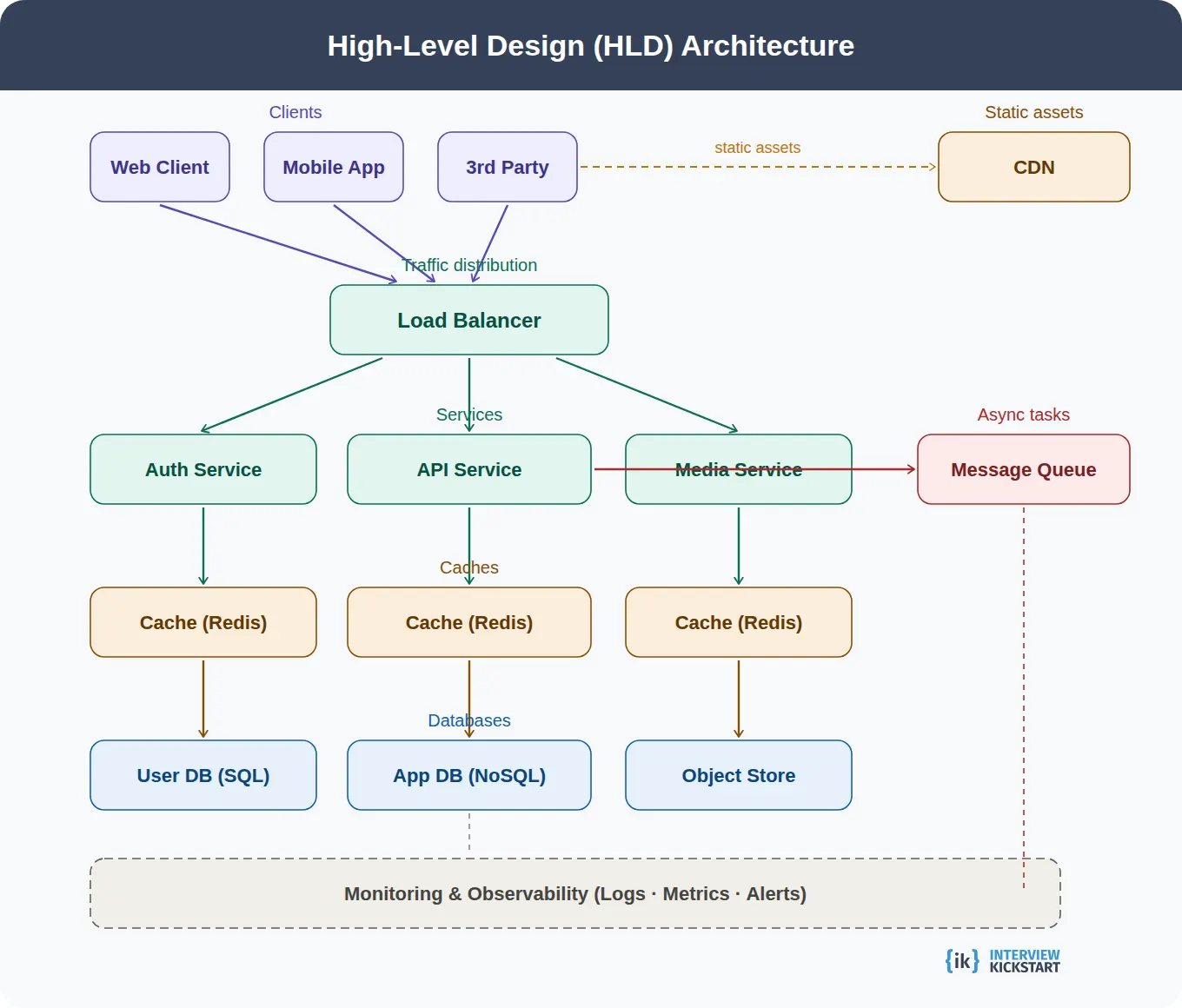Click the Clients section label
1182x1008 pixels.
[295, 112]
